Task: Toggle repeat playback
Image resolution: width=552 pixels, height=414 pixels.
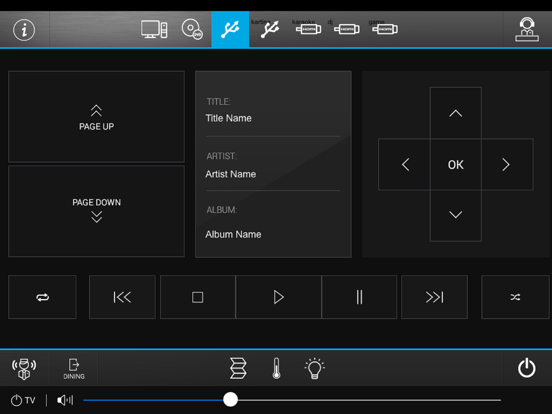Action: pyautogui.click(x=42, y=297)
